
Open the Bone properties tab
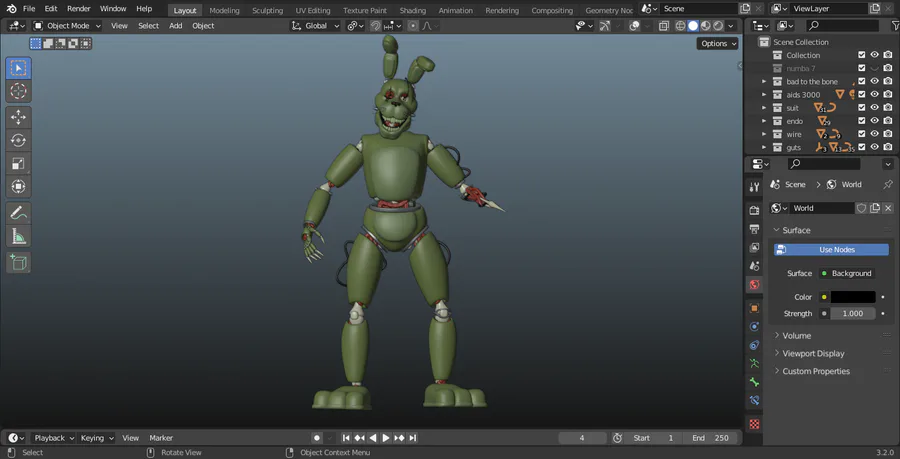tap(754, 382)
